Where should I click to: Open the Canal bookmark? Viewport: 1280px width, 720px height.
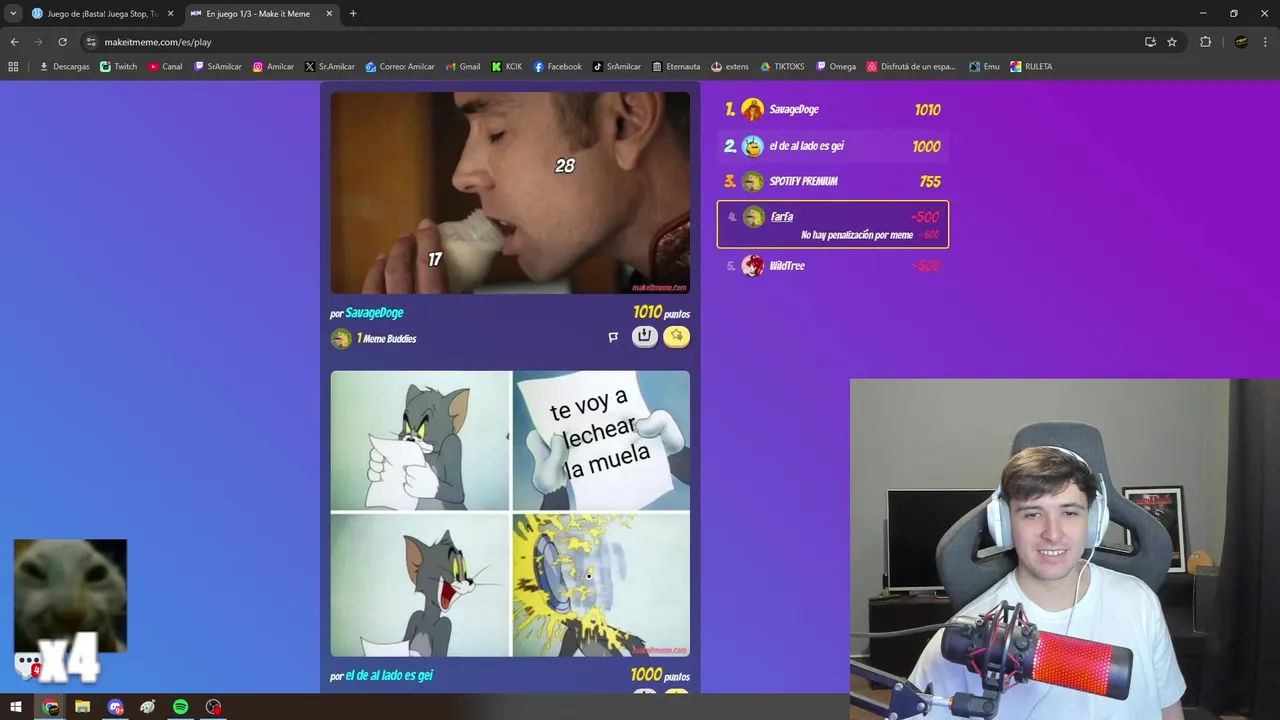[x=165, y=67]
